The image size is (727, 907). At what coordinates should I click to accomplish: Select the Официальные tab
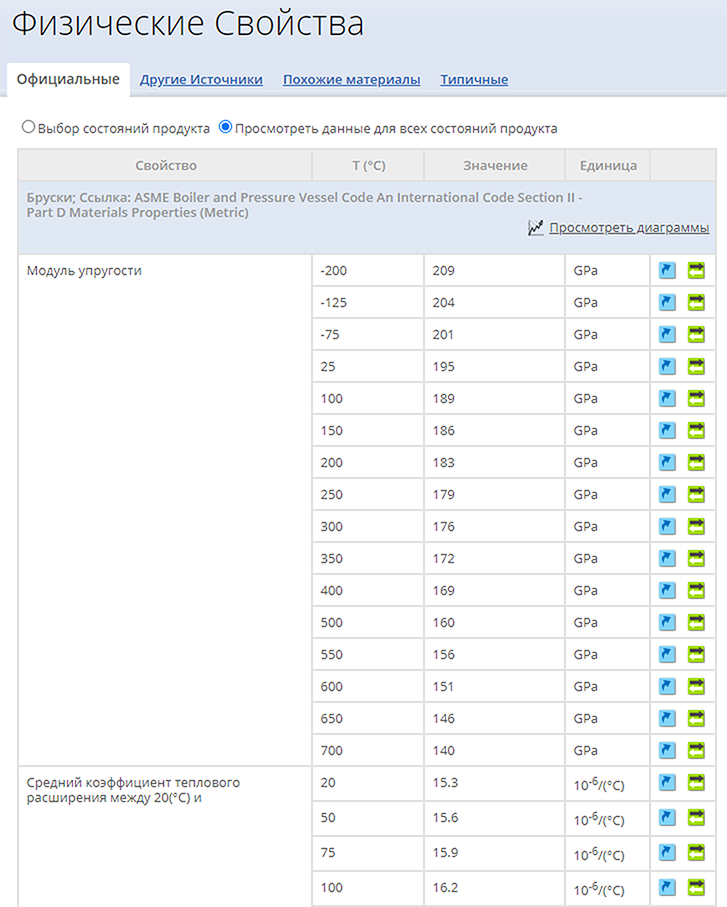(x=68, y=79)
